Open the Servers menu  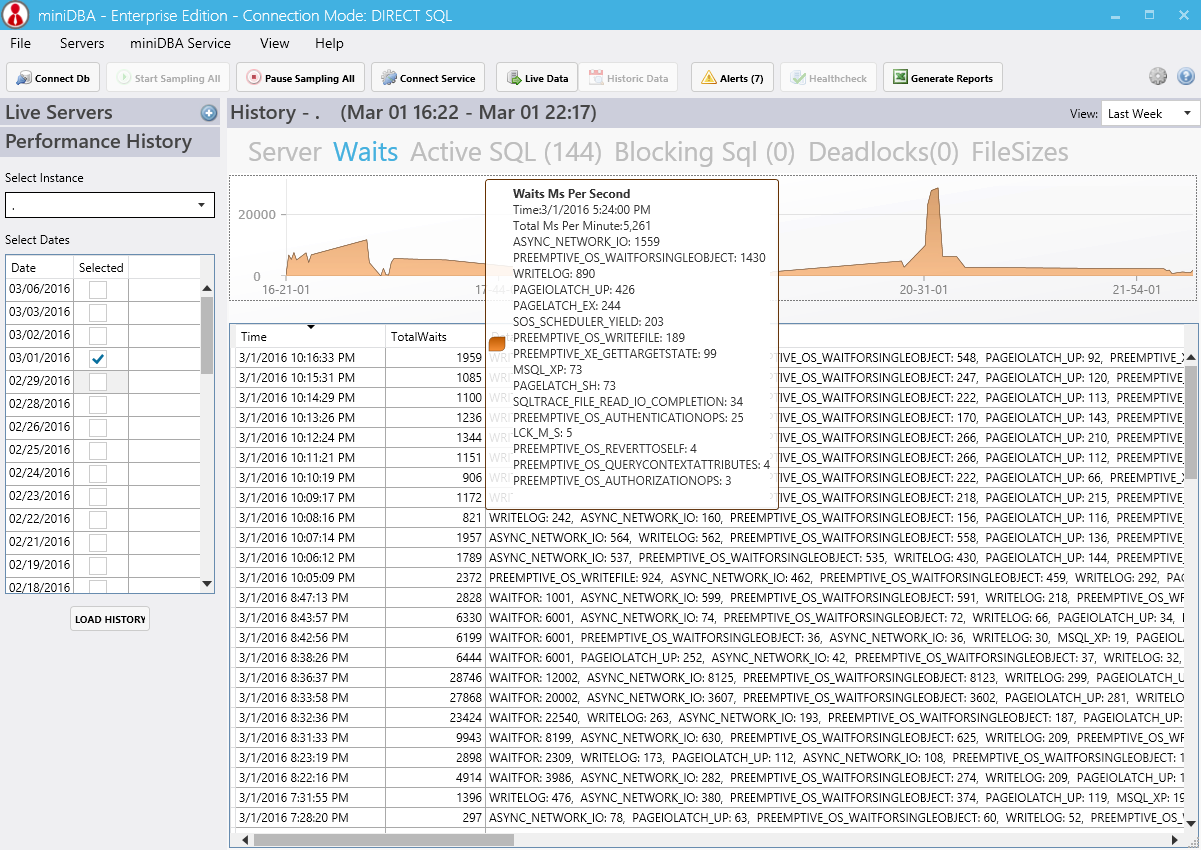tap(82, 43)
